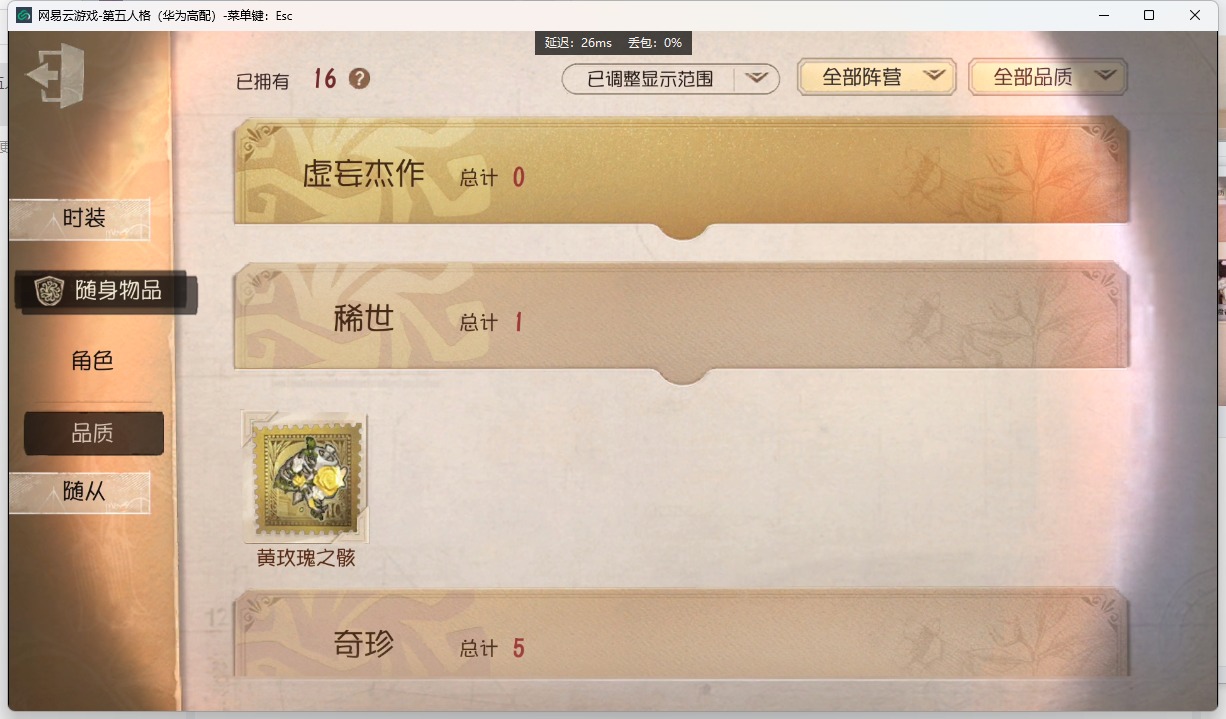The image size is (1226, 719).
Task: Expand the 全部阵营 faction filter
Action: [x=876, y=77]
